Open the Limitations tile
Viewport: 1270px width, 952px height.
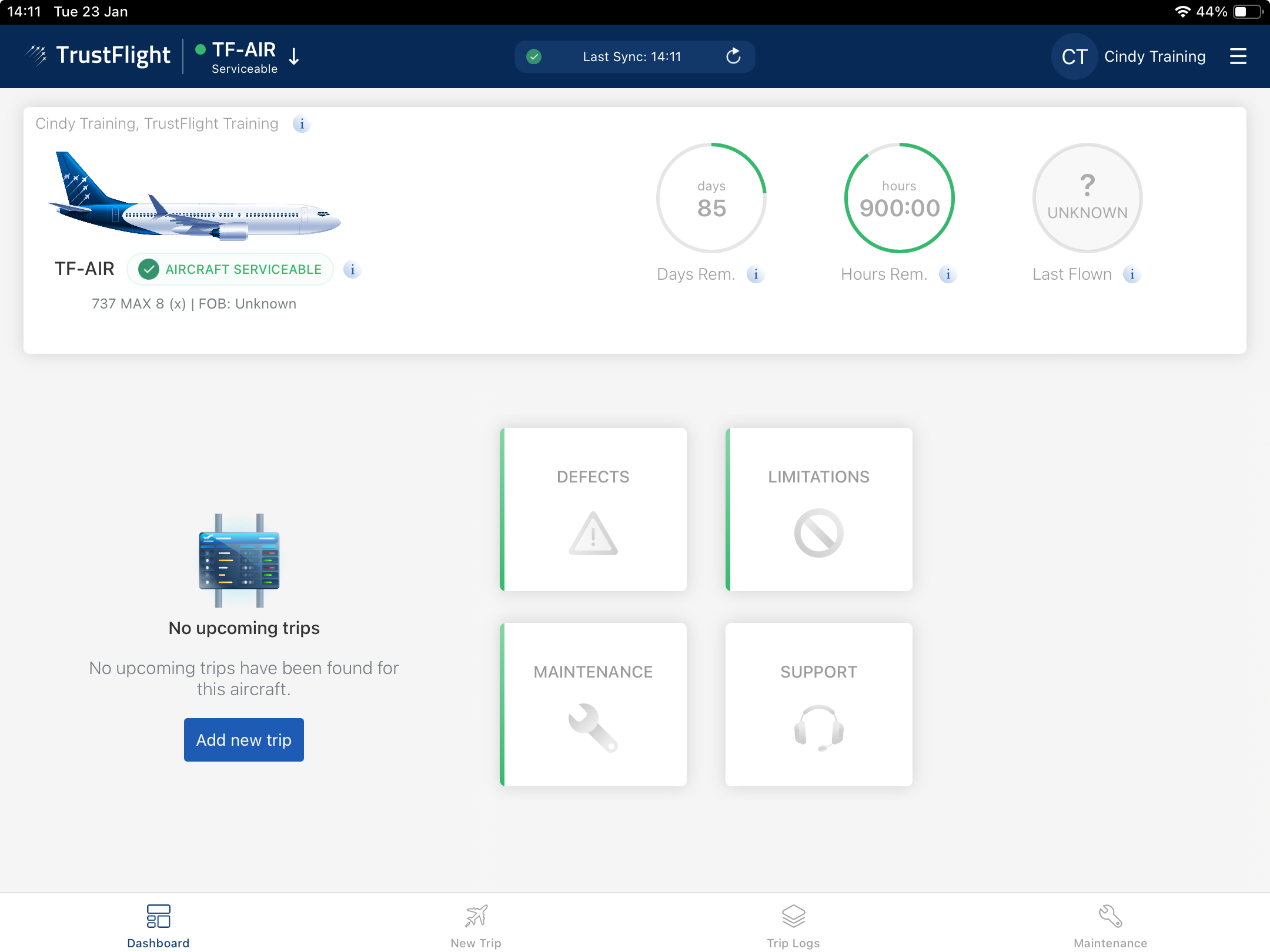click(818, 509)
